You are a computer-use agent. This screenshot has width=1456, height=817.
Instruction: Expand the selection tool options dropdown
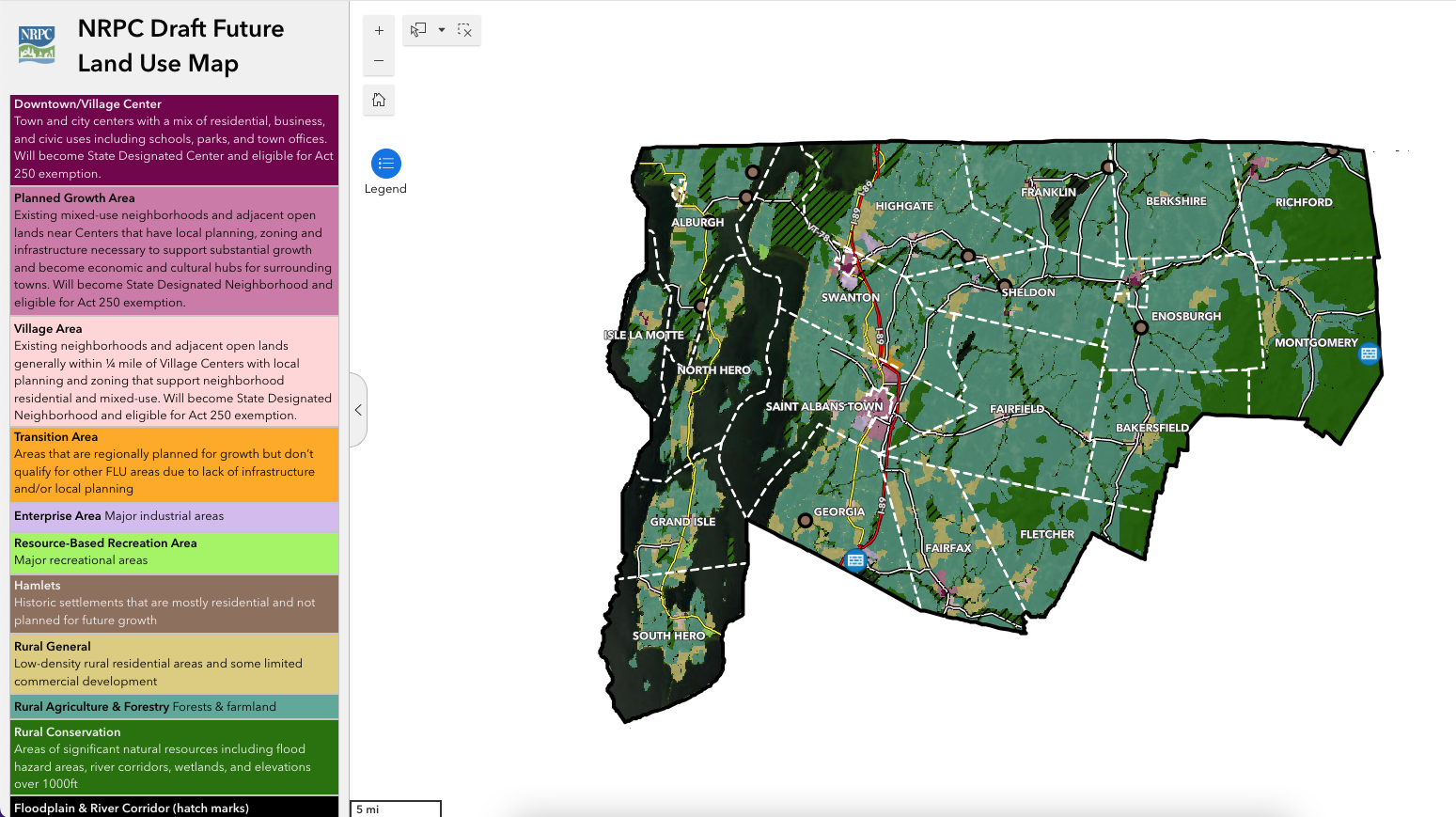[441, 30]
